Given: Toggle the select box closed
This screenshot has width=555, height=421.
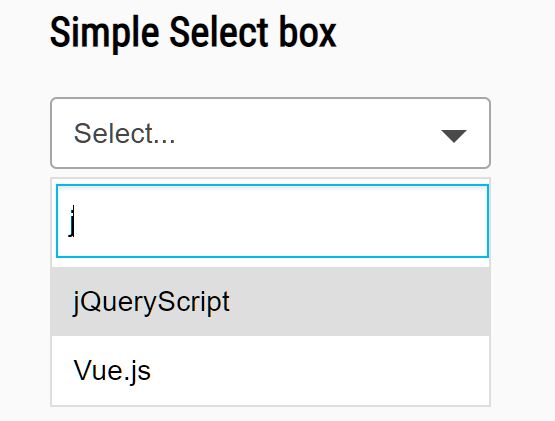Looking at the screenshot, I should coord(270,133).
